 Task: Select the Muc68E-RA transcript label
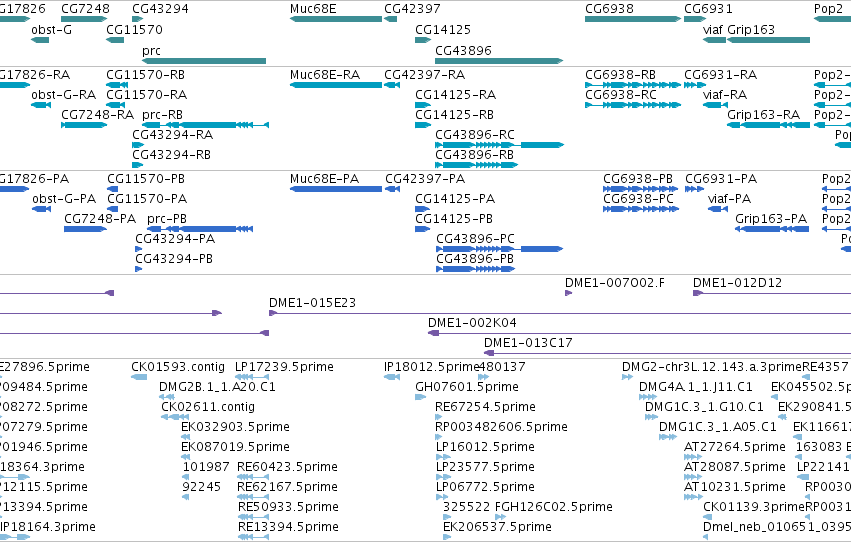pos(325,75)
